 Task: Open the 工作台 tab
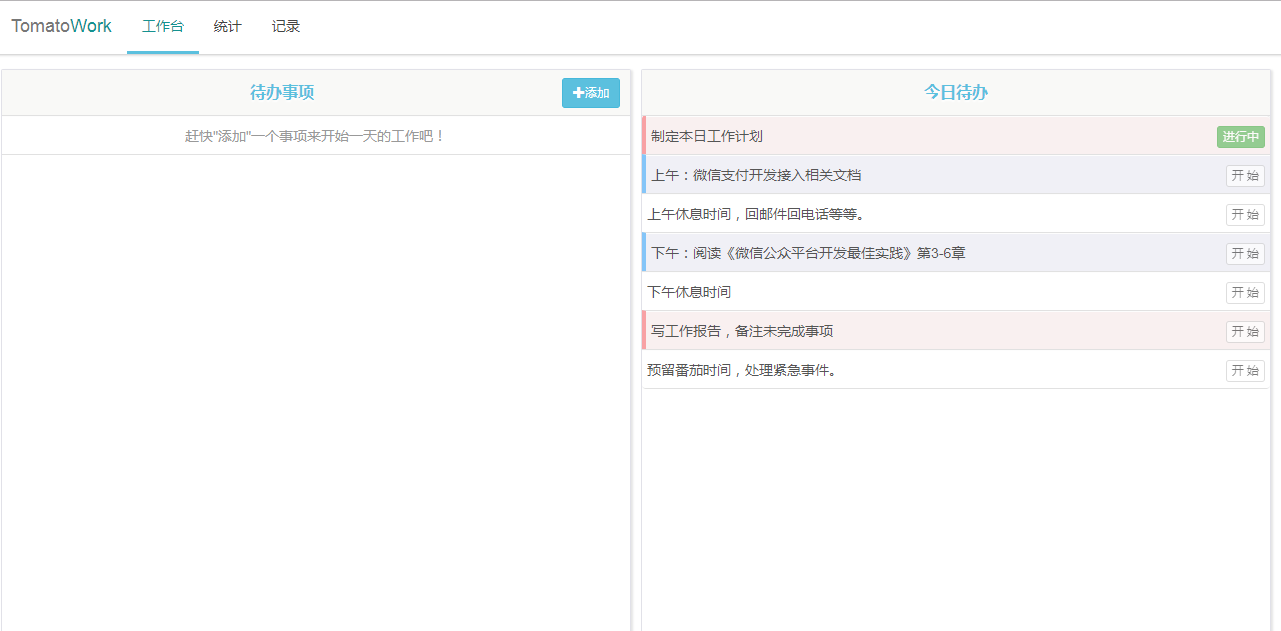[163, 27]
